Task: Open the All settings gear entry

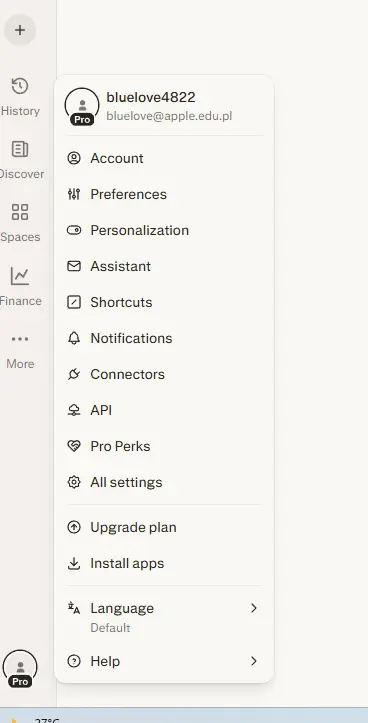Action: 164,482
